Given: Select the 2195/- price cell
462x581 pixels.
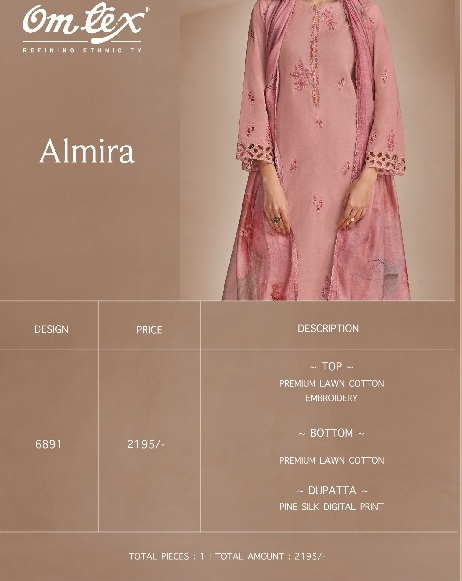Looking at the screenshot, I should coord(146,444).
